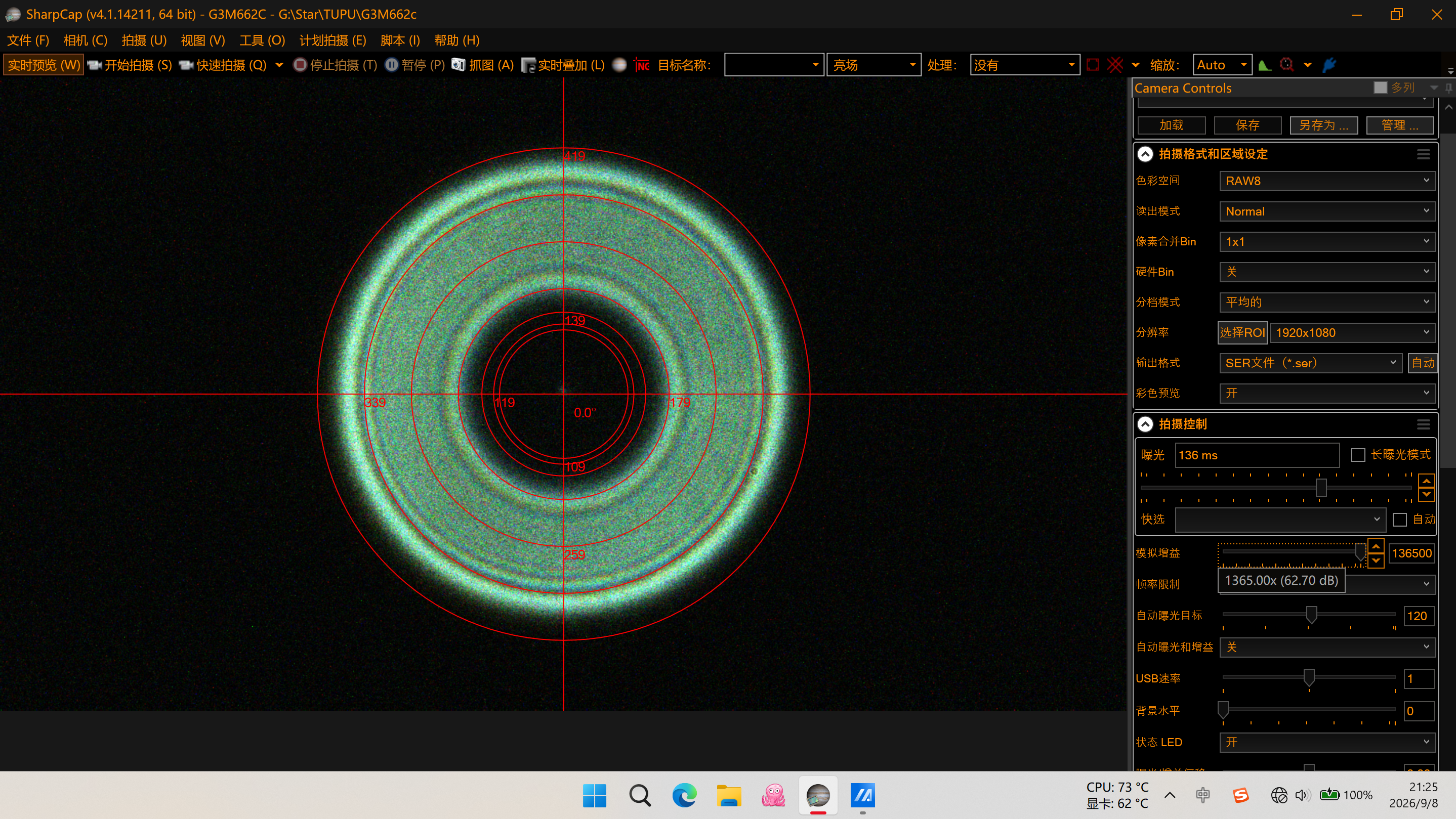Image resolution: width=1456 pixels, height=819 pixels.
Task: Open the pixel Bin 1x1 dropdown
Action: click(1327, 242)
